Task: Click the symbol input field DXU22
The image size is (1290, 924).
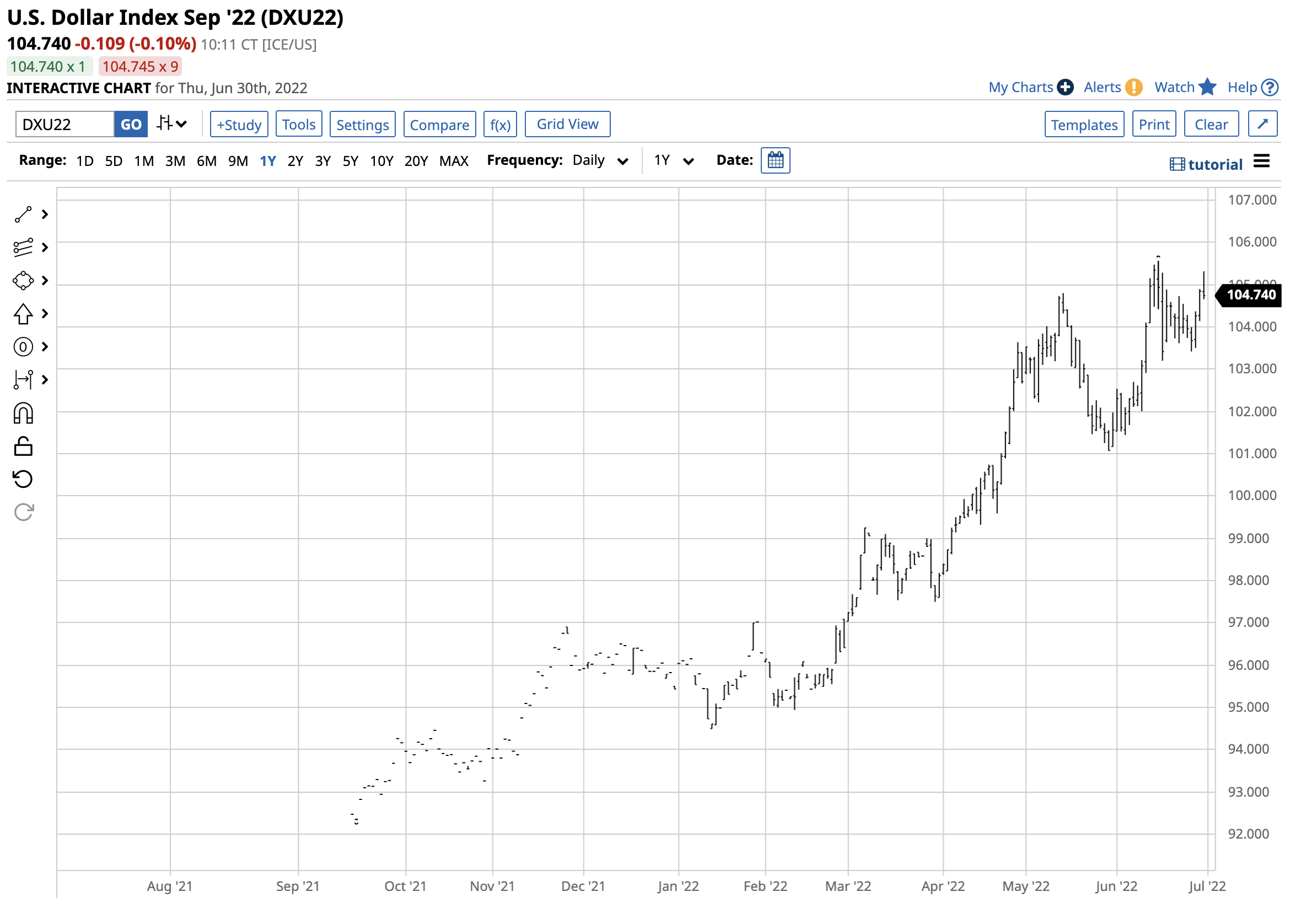Action: (65, 124)
